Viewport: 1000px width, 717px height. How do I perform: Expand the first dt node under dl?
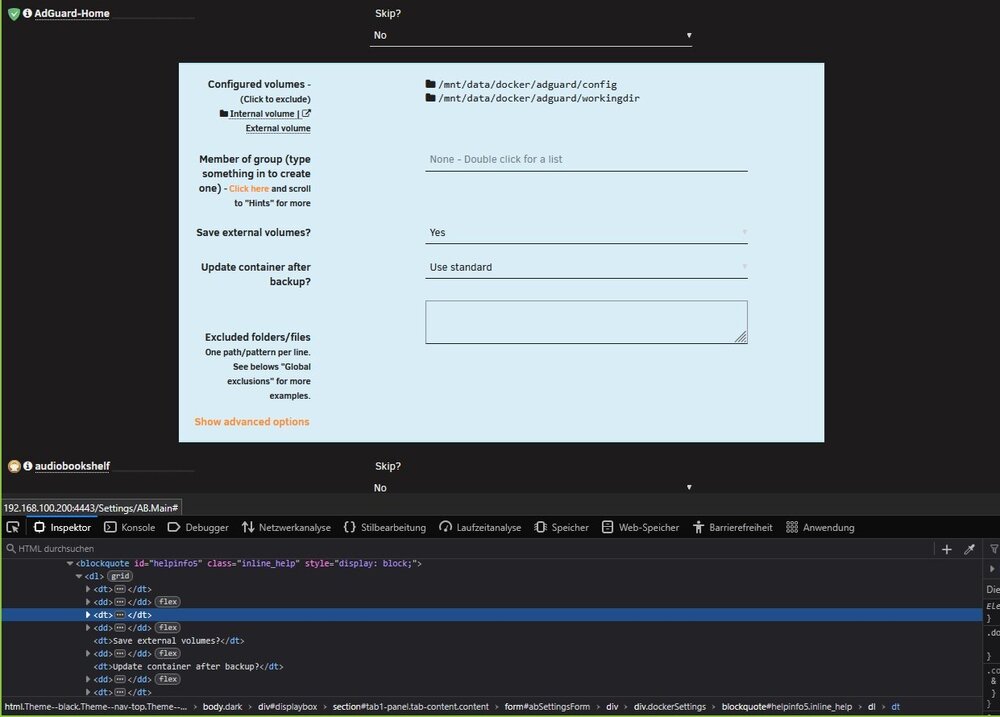[88, 589]
